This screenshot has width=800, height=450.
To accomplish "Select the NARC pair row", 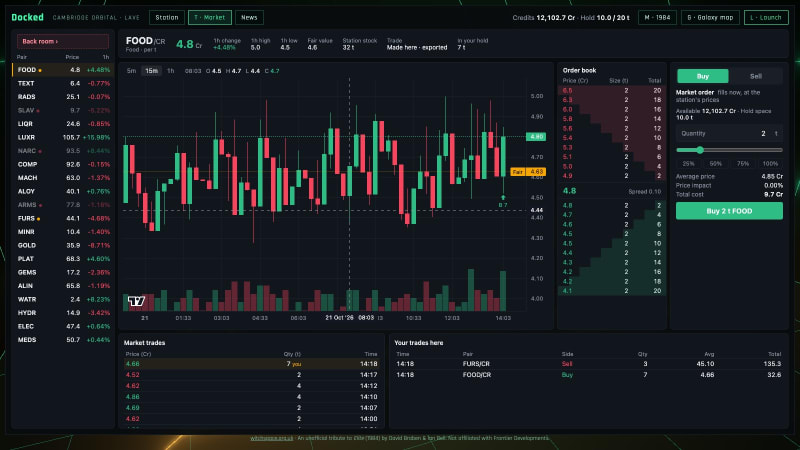I will click(x=62, y=151).
